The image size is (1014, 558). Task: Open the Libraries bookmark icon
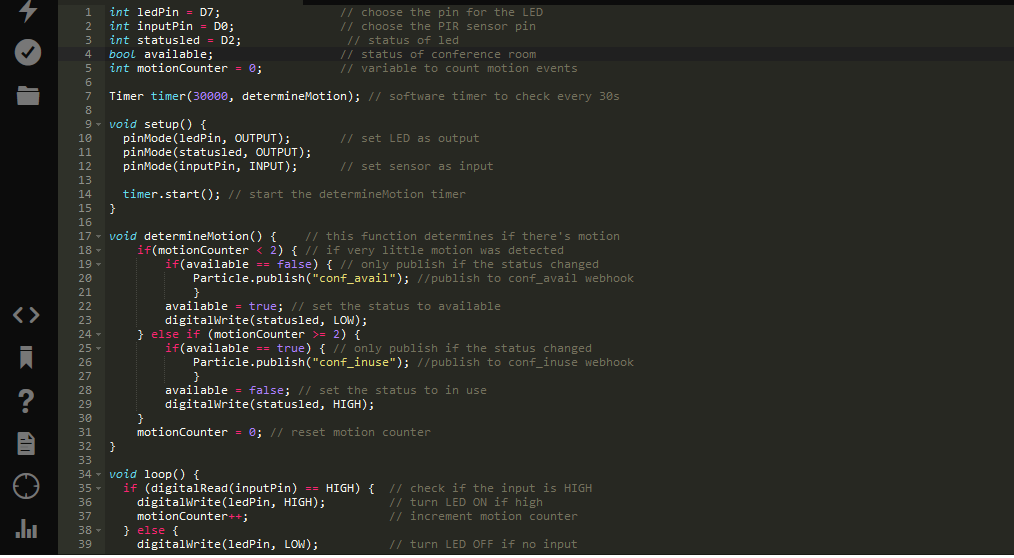click(x=27, y=357)
